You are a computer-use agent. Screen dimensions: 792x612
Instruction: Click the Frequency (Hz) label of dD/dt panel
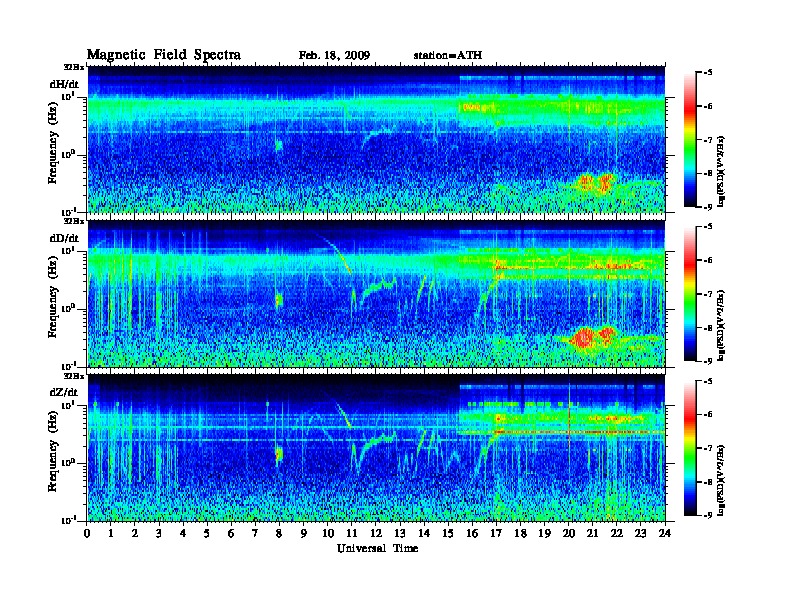53,297
